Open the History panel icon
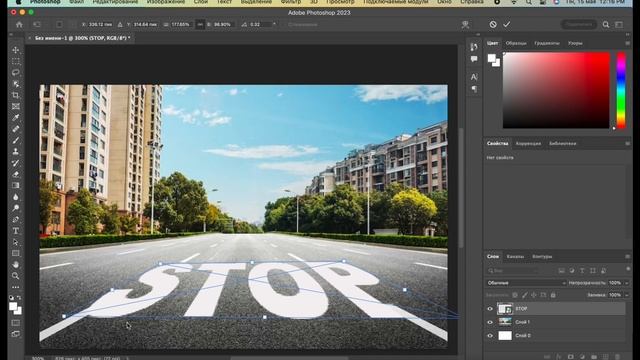This screenshot has height=360, width=640. pyautogui.click(x=474, y=47)
